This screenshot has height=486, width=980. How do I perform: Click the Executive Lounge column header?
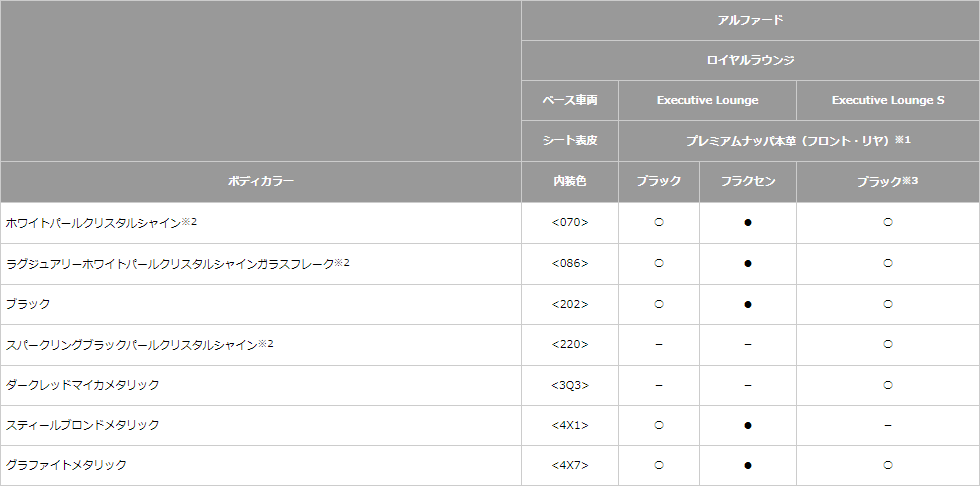(x=708, y=101)
